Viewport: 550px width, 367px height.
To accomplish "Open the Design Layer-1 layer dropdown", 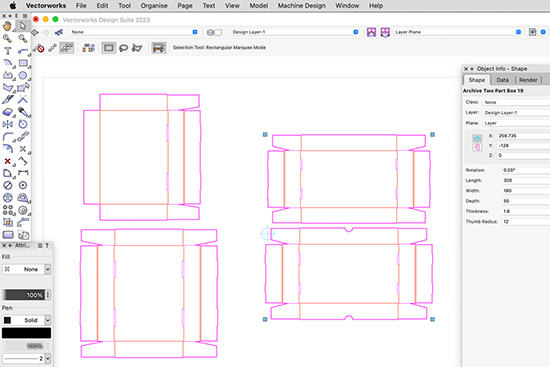I will pyautogui.click(x=295, y=32).
